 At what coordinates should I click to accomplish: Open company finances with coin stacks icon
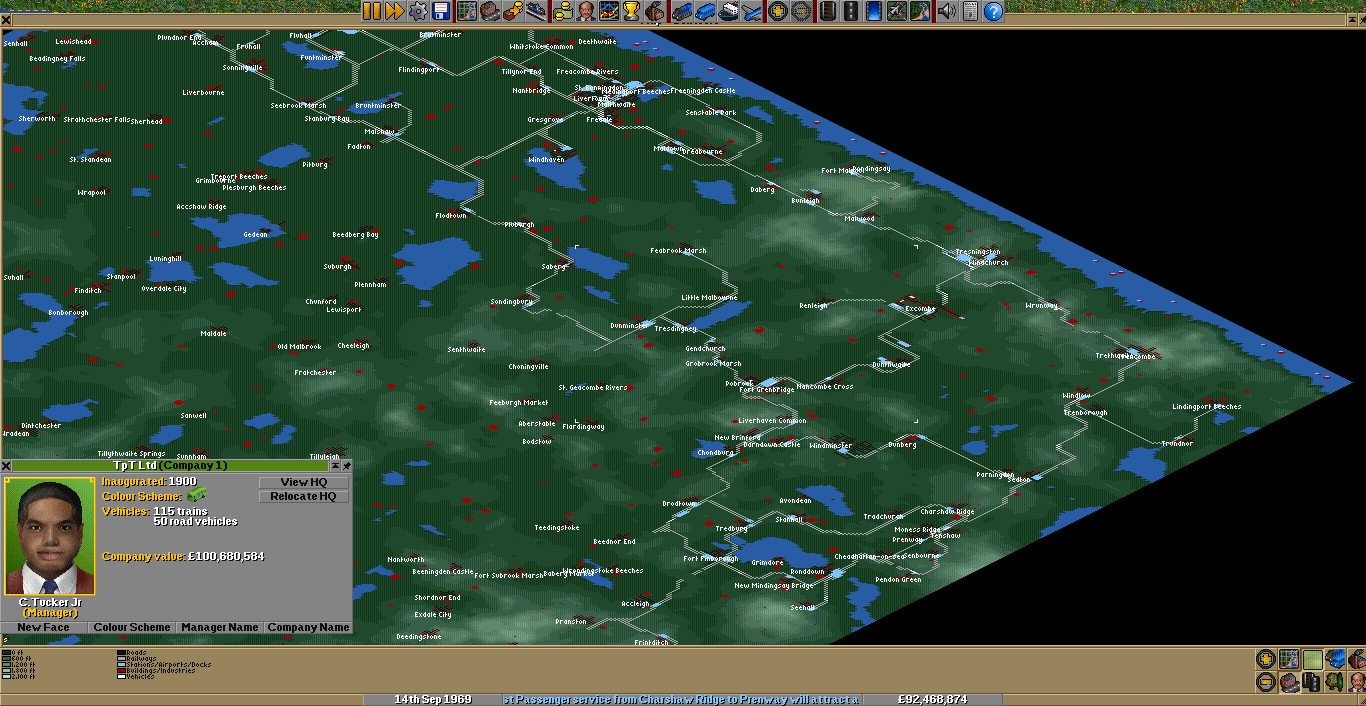click(x=563, y=11)
